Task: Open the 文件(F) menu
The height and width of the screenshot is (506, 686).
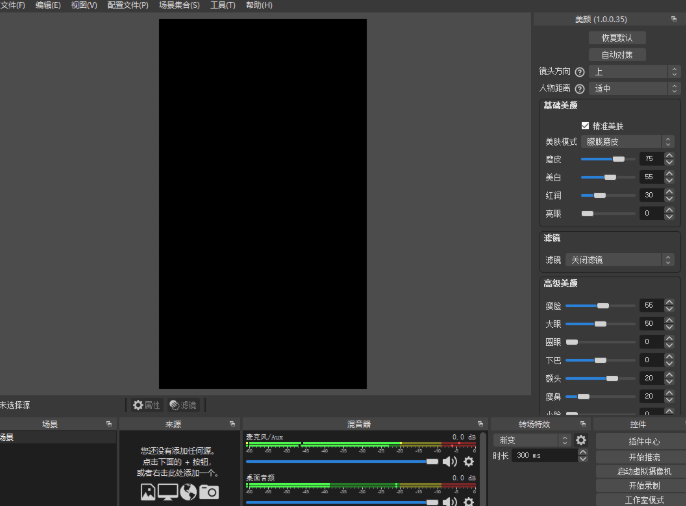Action: tap(13, 5)
